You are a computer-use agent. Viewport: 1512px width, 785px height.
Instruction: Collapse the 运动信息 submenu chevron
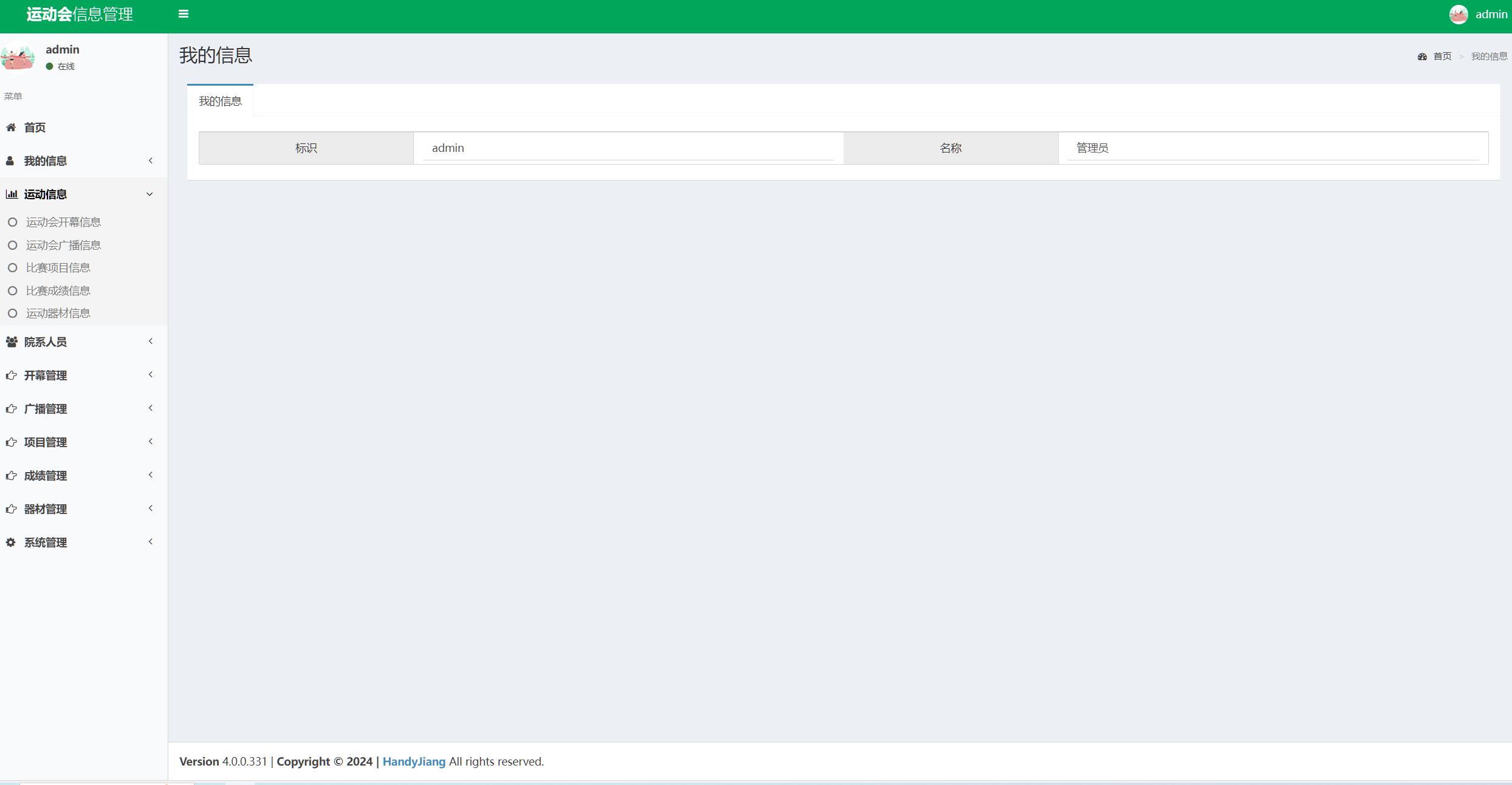click(x=149, y=193)
